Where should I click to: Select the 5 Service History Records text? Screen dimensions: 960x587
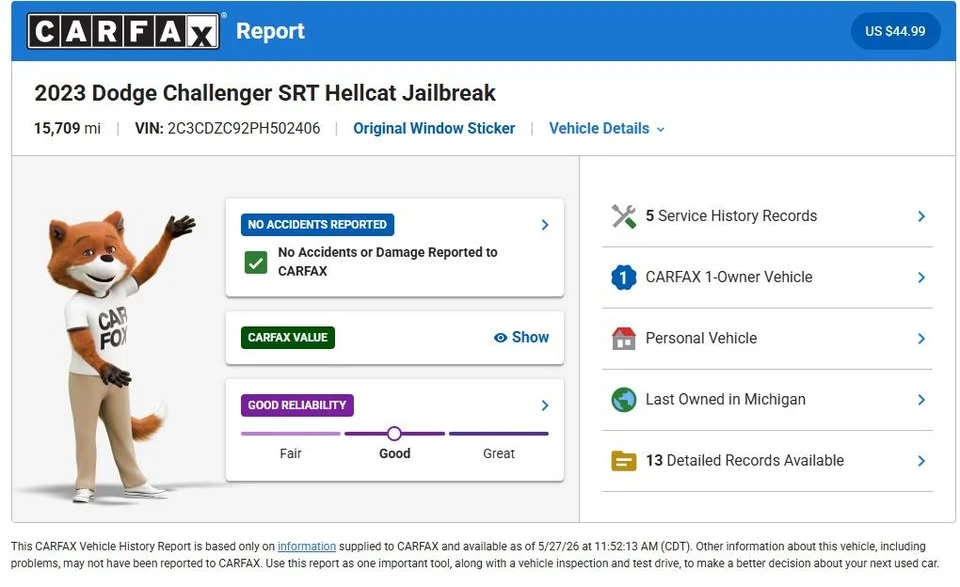(x=731, y=216)
